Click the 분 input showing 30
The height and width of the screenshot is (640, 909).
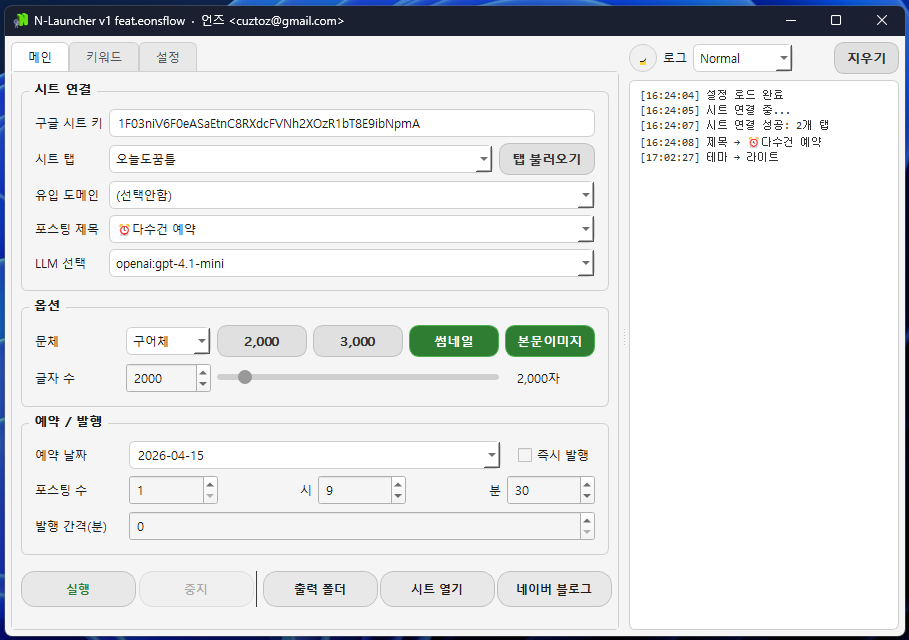(544, 490)
